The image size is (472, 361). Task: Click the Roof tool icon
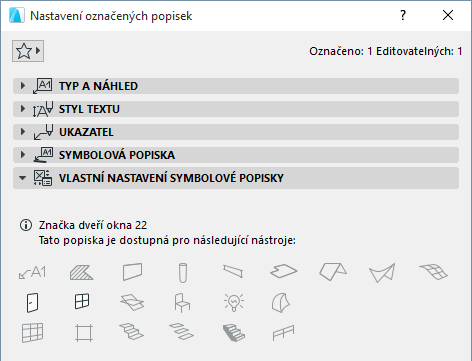[333, 271]
